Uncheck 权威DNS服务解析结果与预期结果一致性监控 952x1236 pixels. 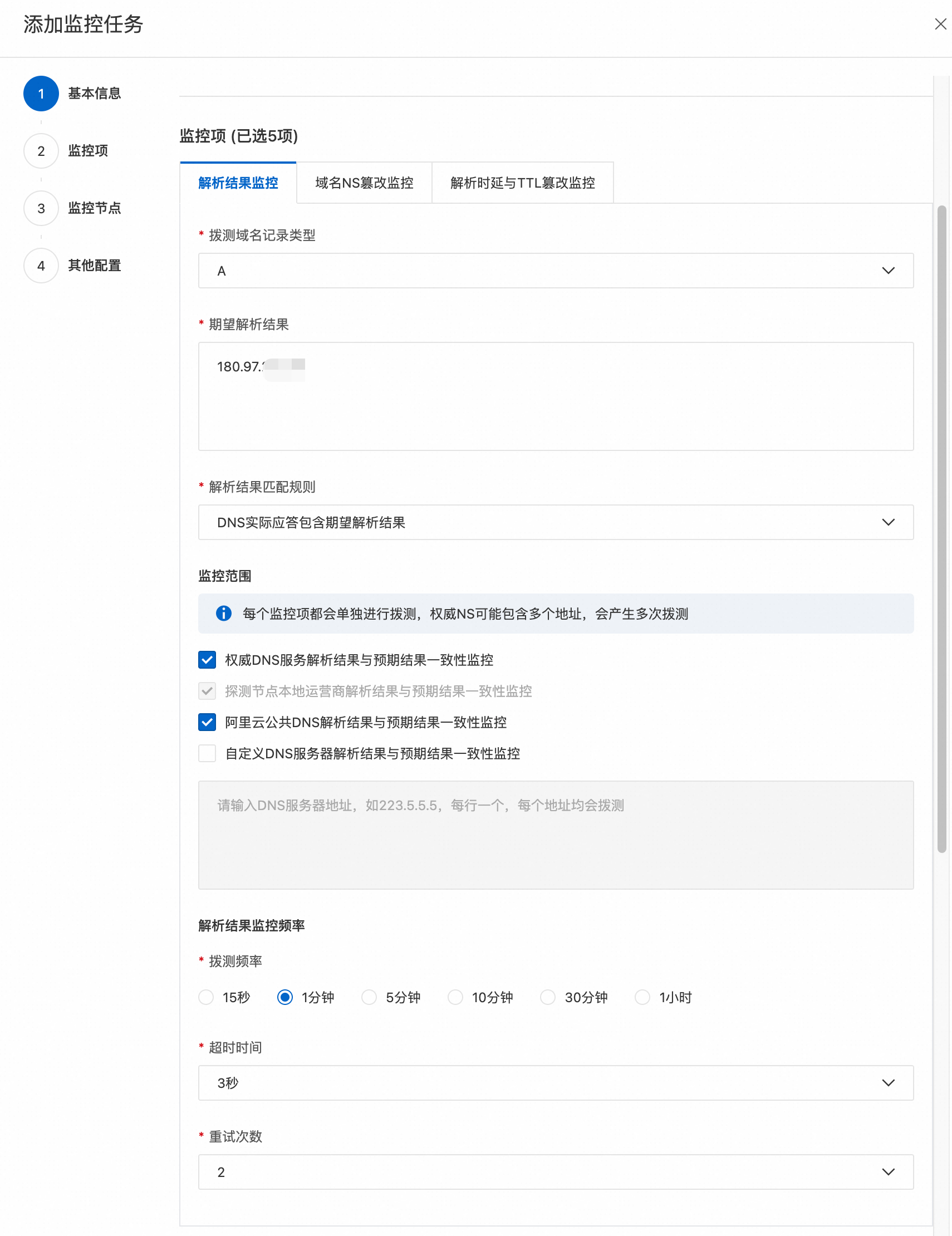[207, 660]
